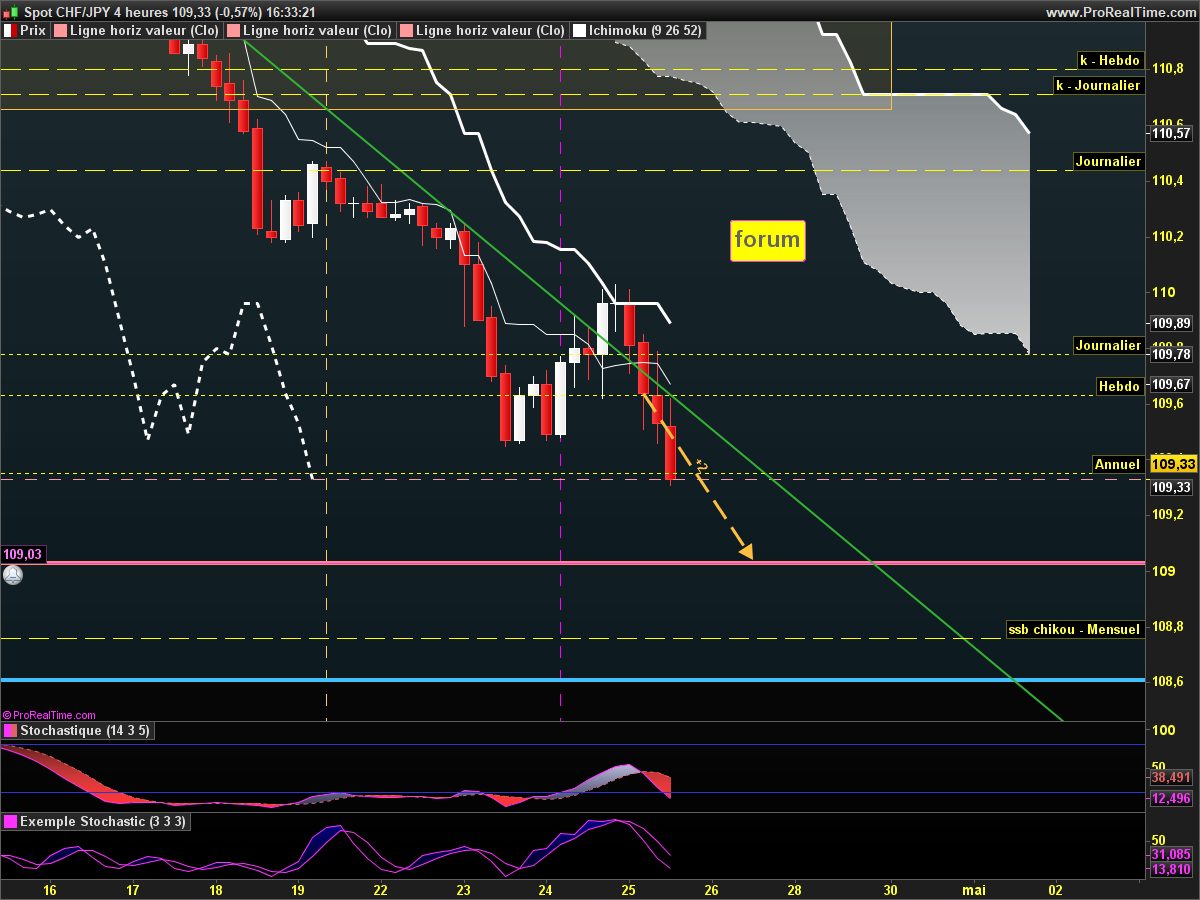1200x900 pixels.
Task: Open the www.ProRealTime.com link
Action: coord(1119,12)
